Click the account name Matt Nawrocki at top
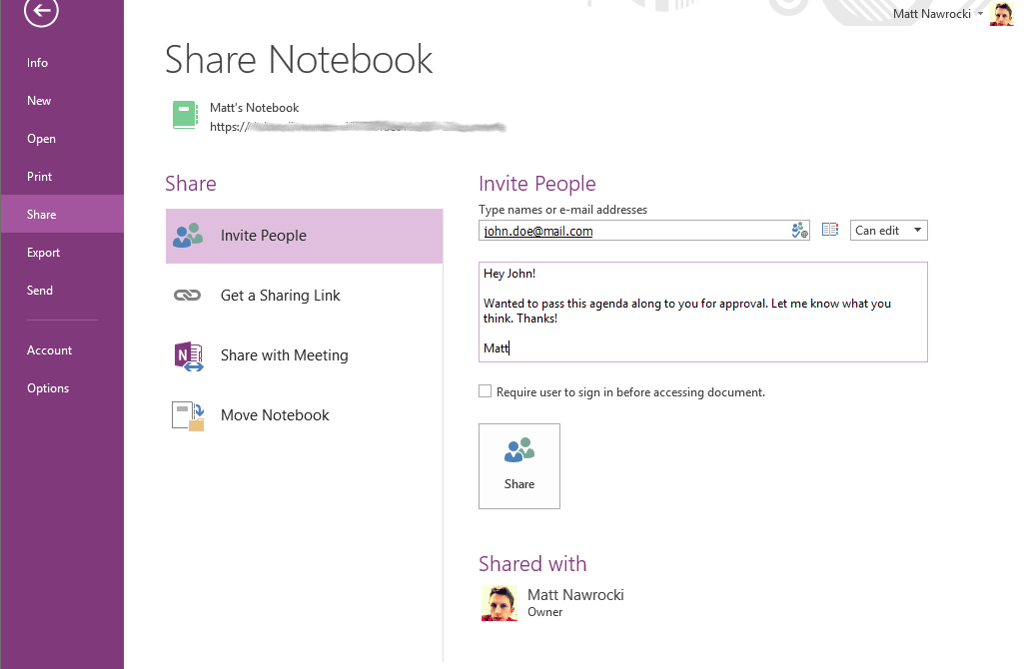 931,14
